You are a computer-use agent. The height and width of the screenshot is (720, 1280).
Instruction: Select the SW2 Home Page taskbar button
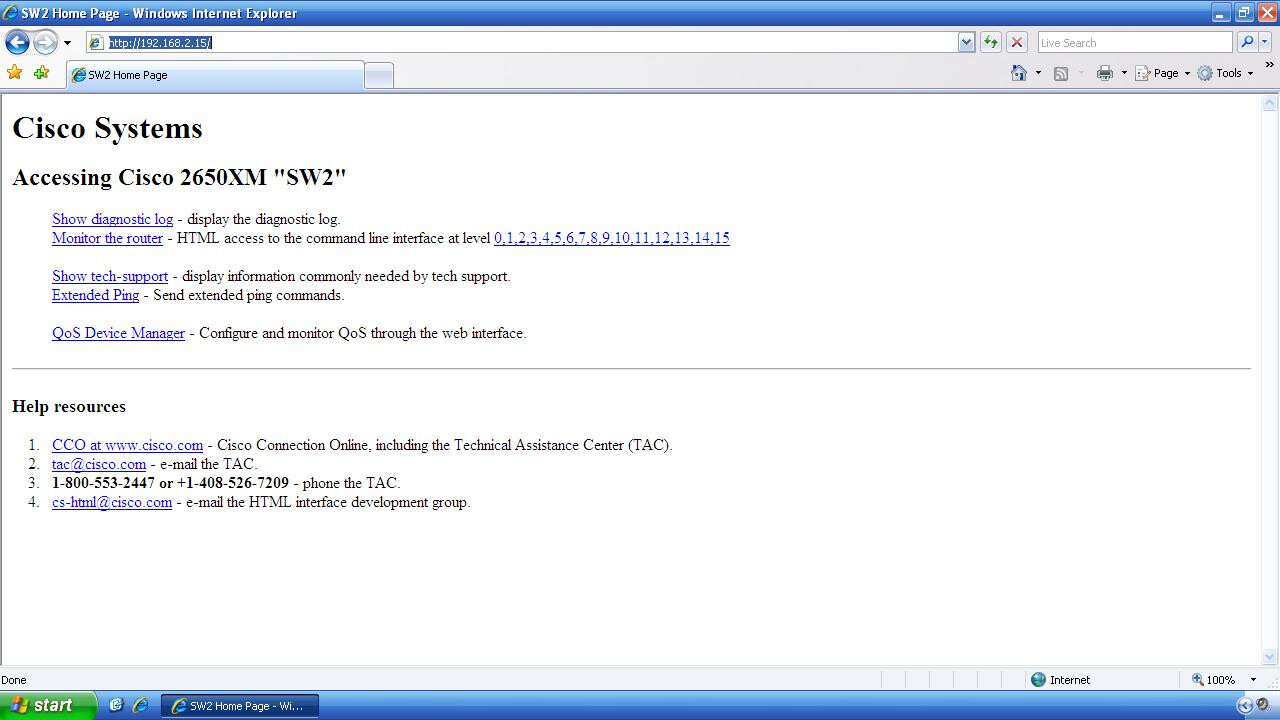tap(240, 705)
